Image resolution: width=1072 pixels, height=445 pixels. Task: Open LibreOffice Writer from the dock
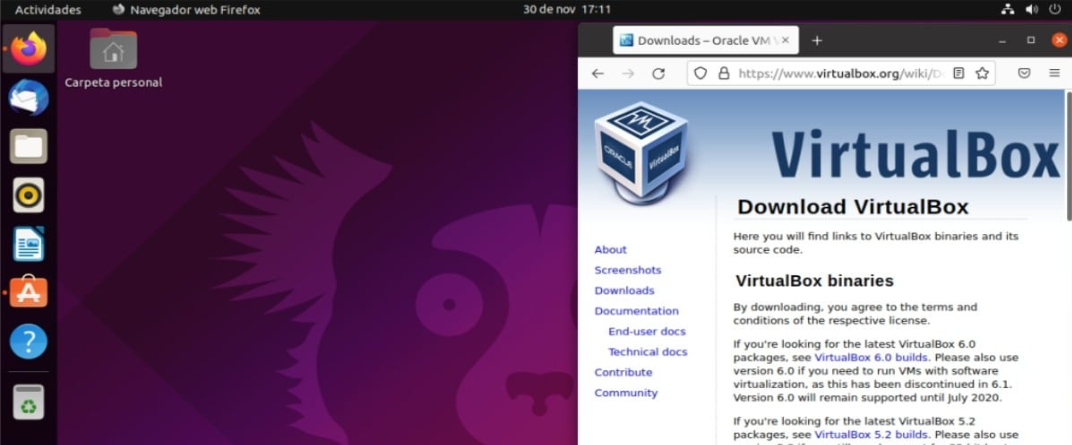click(29, 244)
